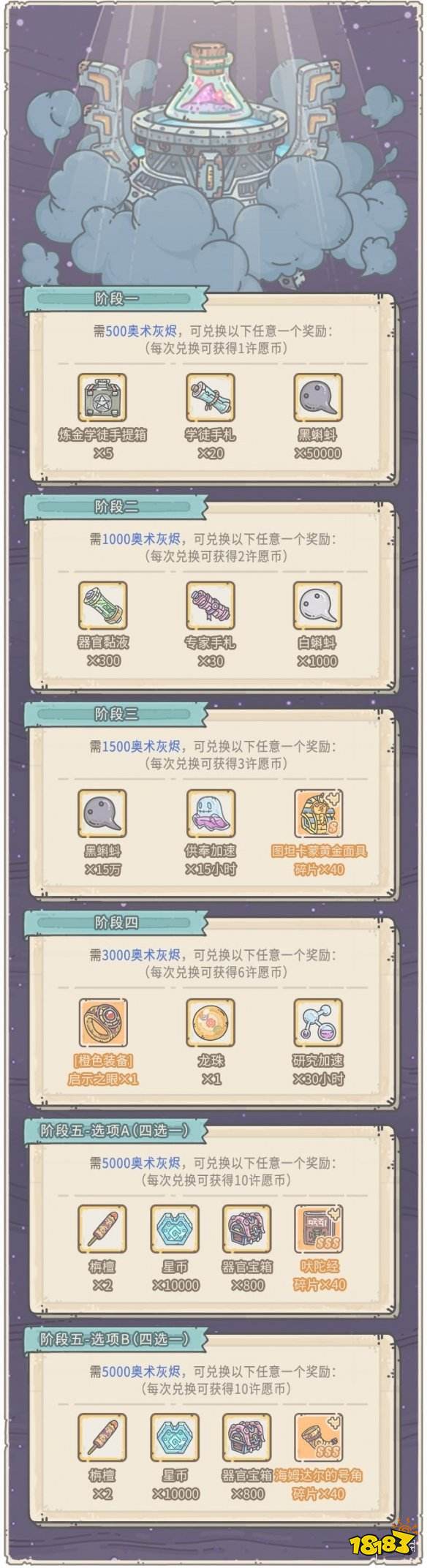Image resolution: width=427 pixels, height=1568 pixels.
Task: Choose 图坦卡蒙黄金面具 fragment icon
Action: [x=318, y=813]
